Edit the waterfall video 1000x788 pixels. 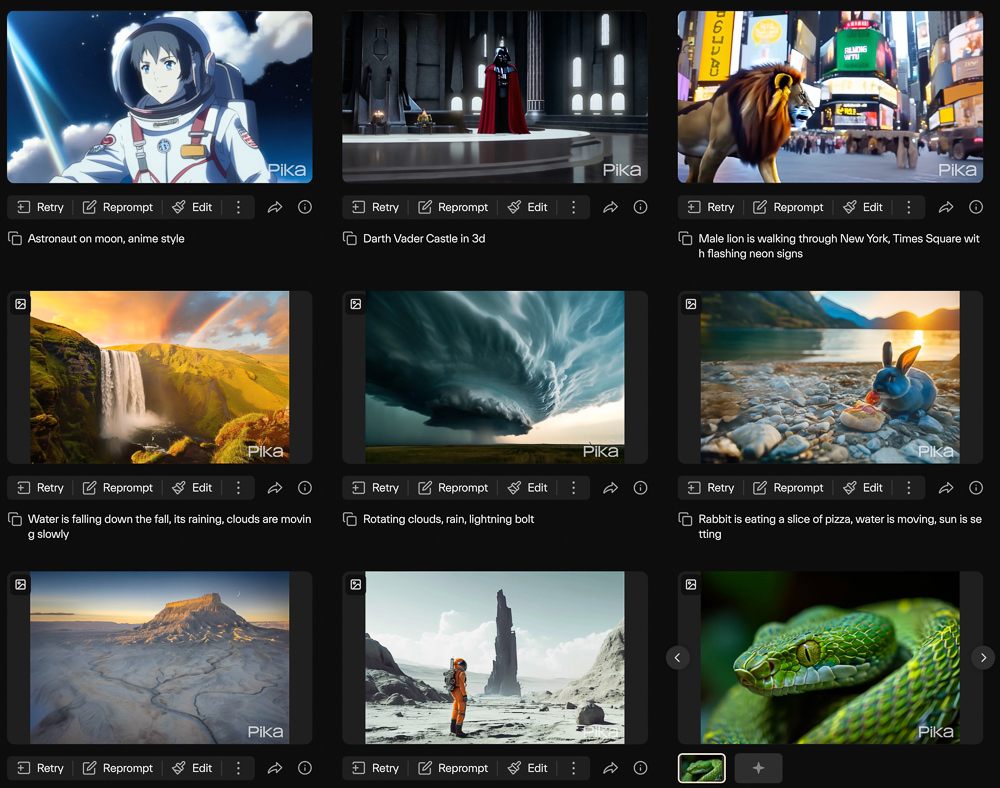click(192, 488)
